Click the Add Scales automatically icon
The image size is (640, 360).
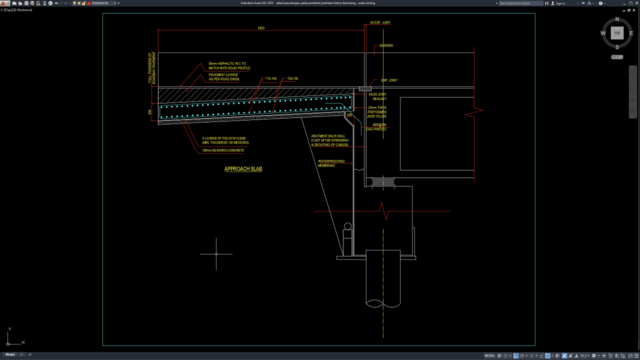571,356
